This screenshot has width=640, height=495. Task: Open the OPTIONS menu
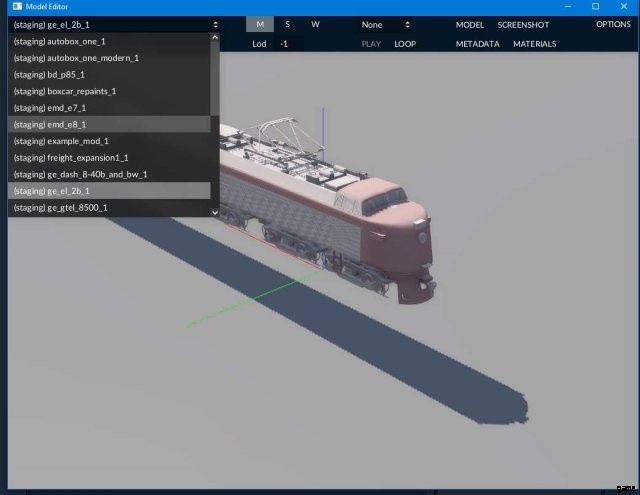click(x=613, y=24)
